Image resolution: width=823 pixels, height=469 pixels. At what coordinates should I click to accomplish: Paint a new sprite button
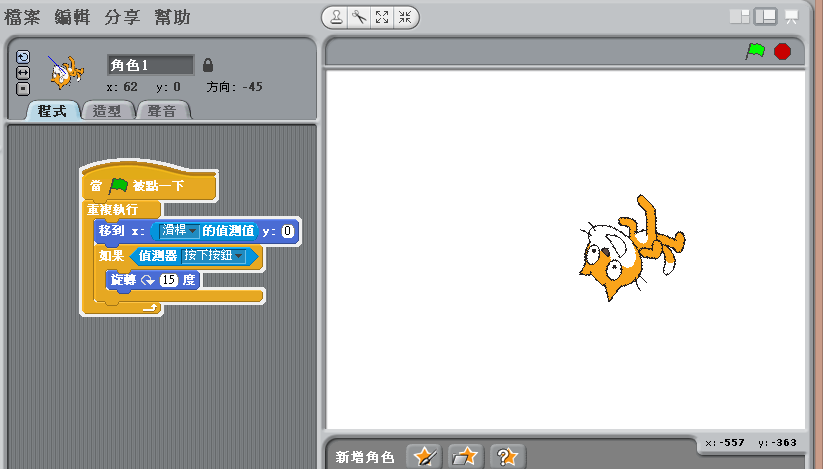pyautogui.click(x=424, y=456)
